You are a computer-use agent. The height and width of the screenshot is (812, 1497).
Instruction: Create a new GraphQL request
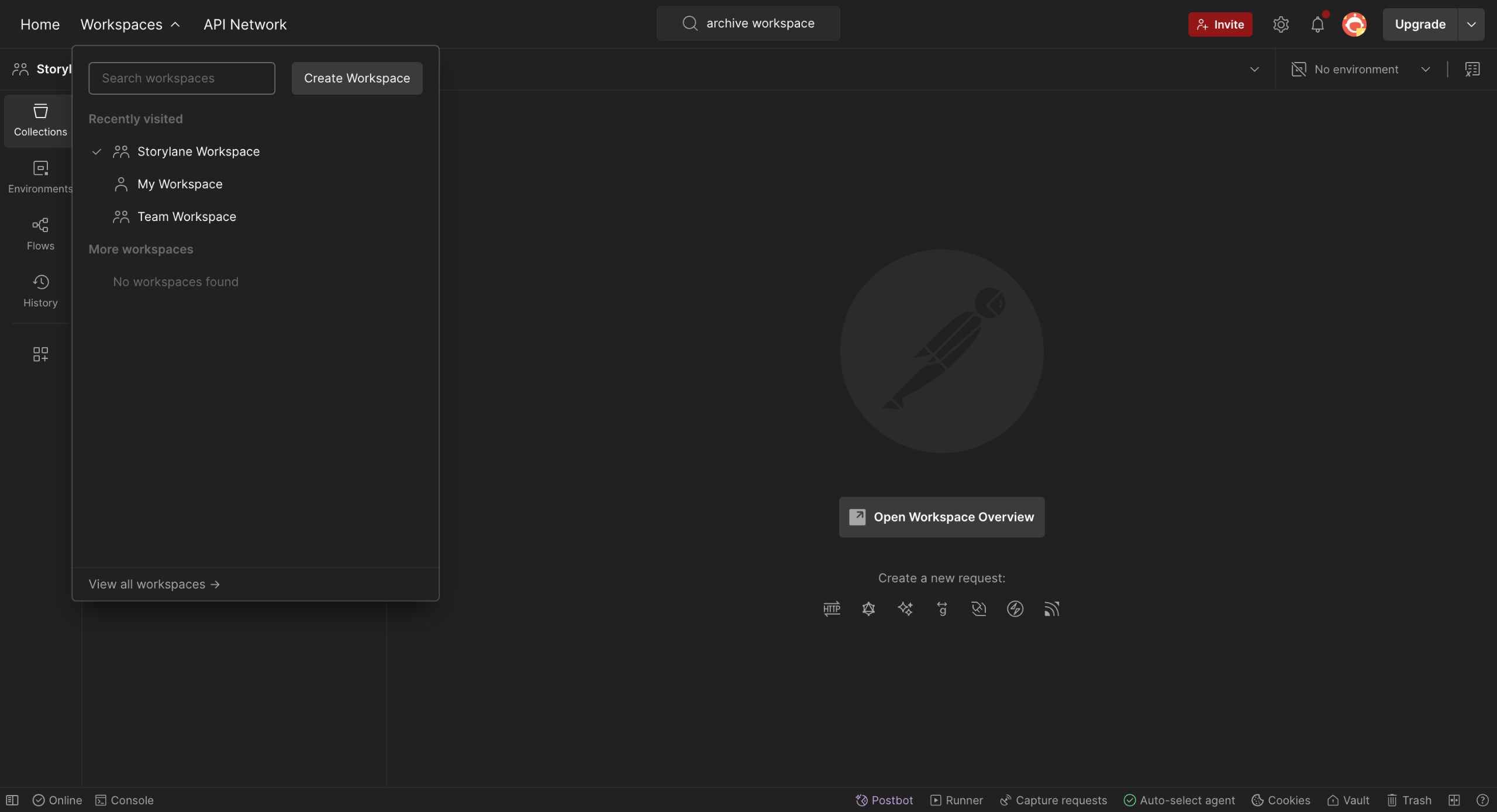[x=868, y=609]
